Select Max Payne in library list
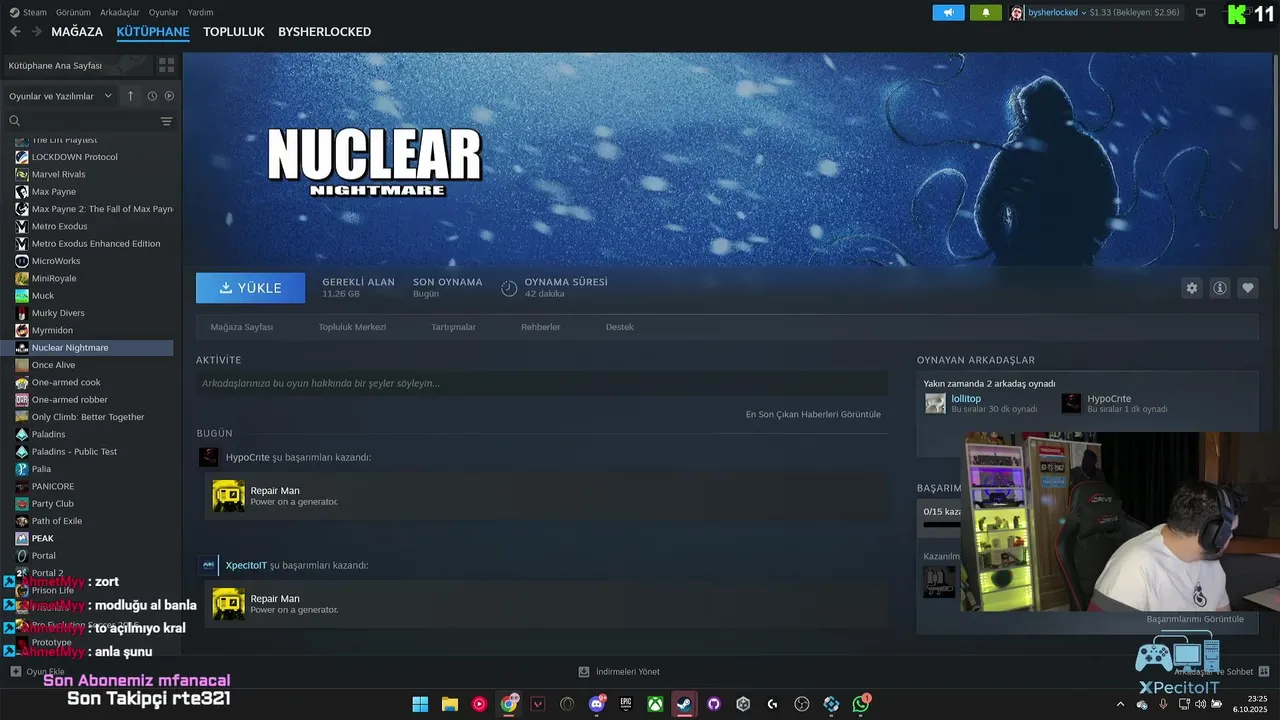Screen dimensions: 1280x720 point(54,191)
